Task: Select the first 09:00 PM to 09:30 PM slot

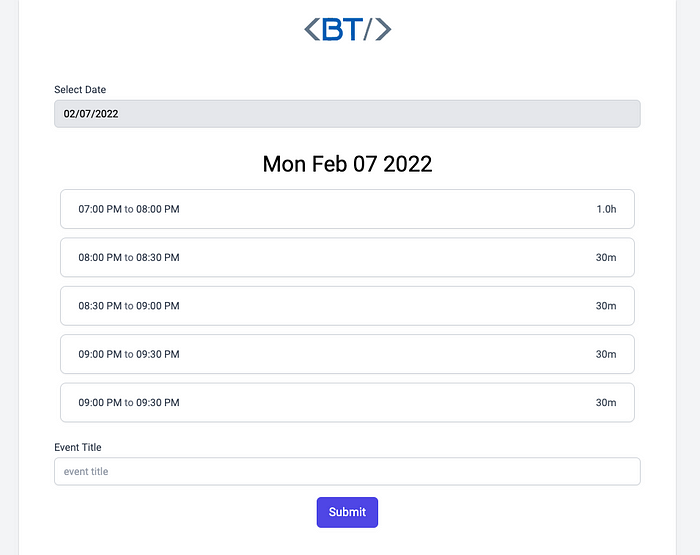Action: coord(347,354)
